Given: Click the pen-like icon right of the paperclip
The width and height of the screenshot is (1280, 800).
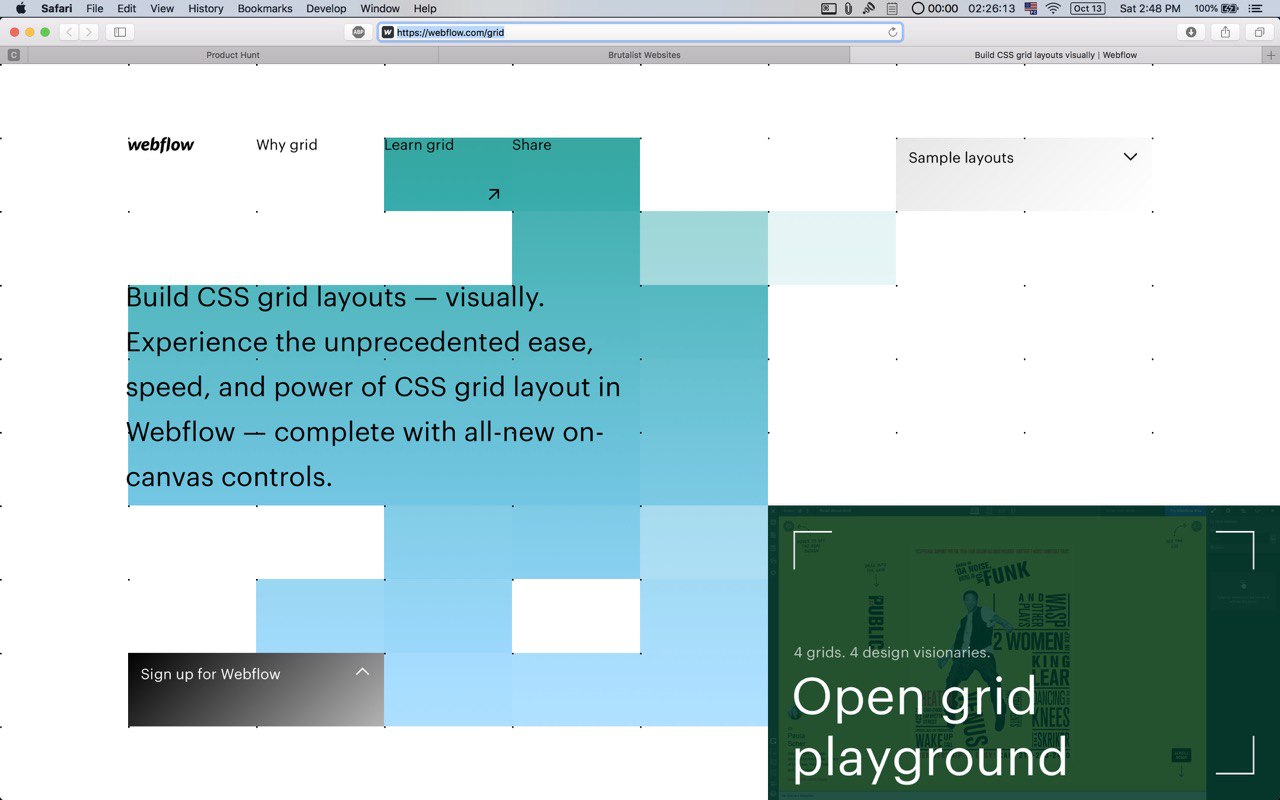Looking at the screenshot, I should (x=869, y=8).
